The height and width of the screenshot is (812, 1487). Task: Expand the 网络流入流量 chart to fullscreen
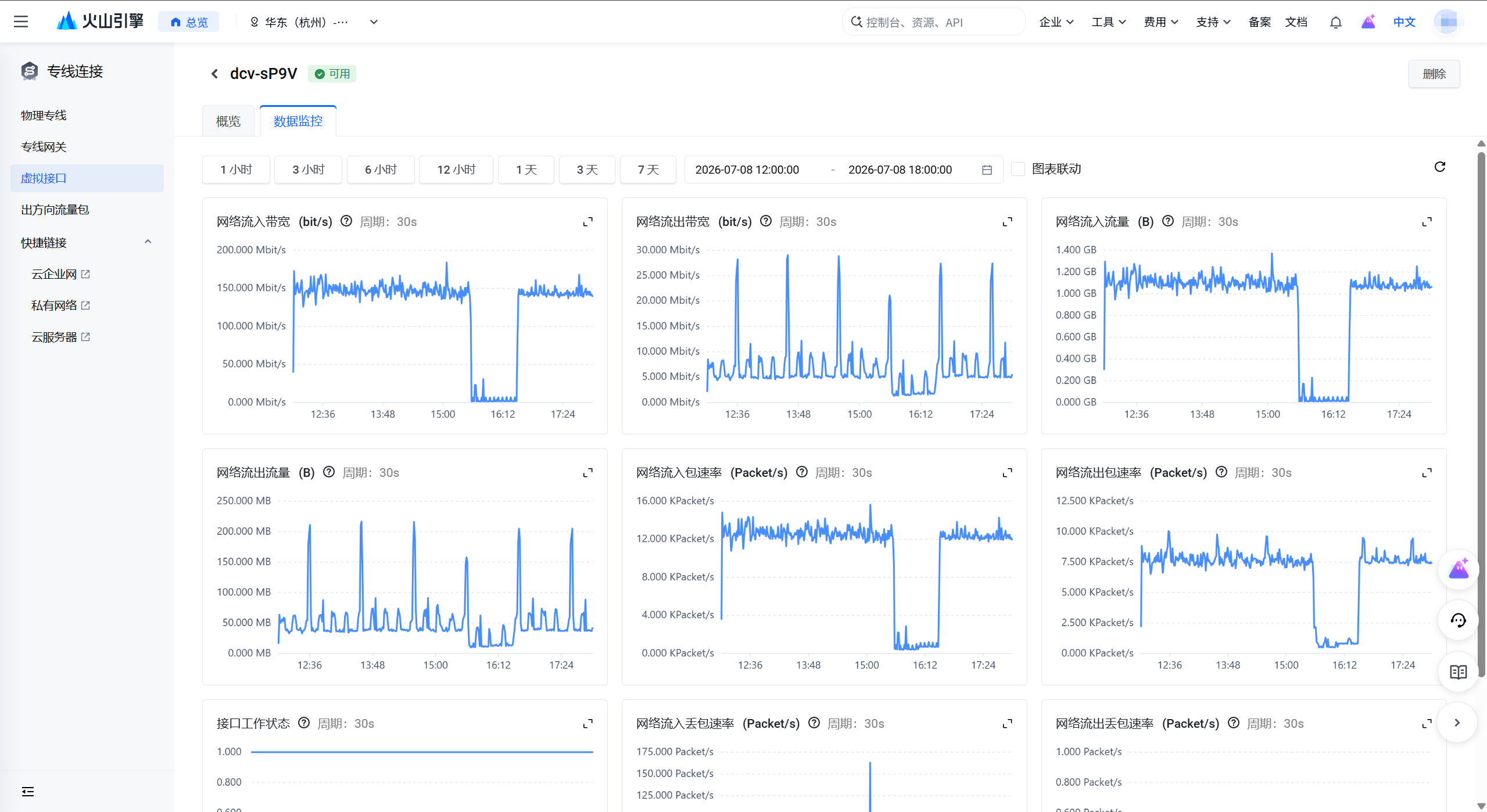(x=1427, y=222)
